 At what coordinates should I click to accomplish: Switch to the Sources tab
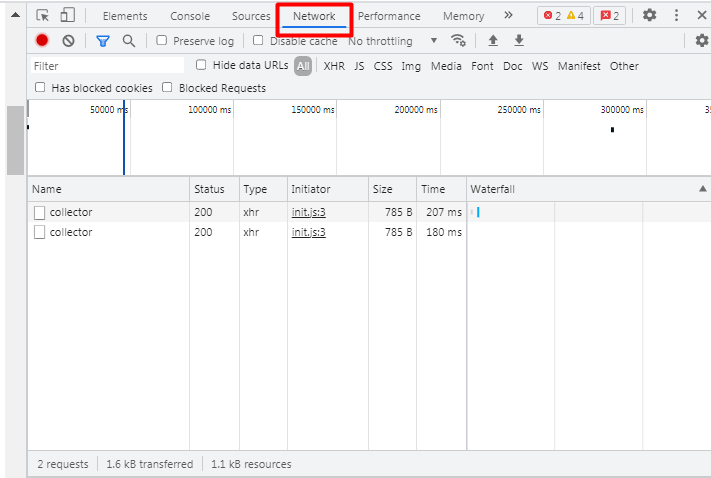click(x=251, y=16)
